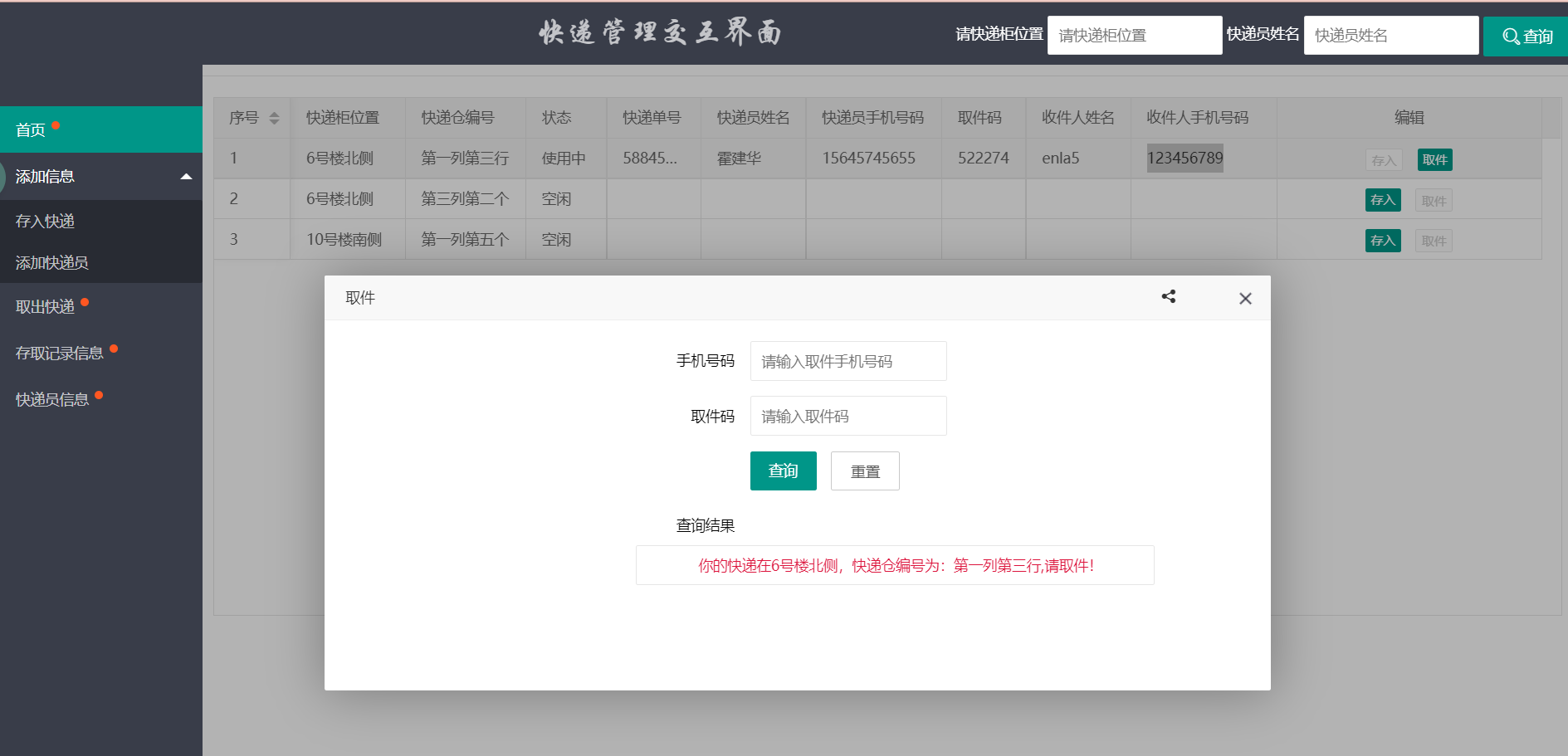Open 快递员信息 from the sidebar
The width and height of the screenshot is (1568, 756).
(x=51, y=398)
